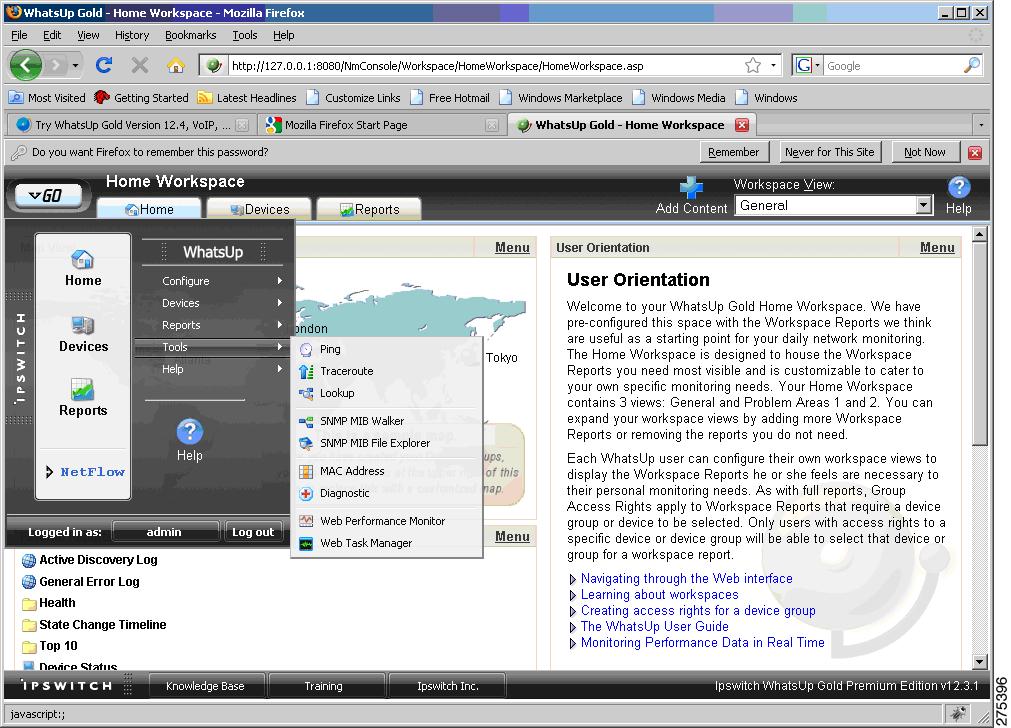
Task: Click the URL address field
Action: (484, 66)
